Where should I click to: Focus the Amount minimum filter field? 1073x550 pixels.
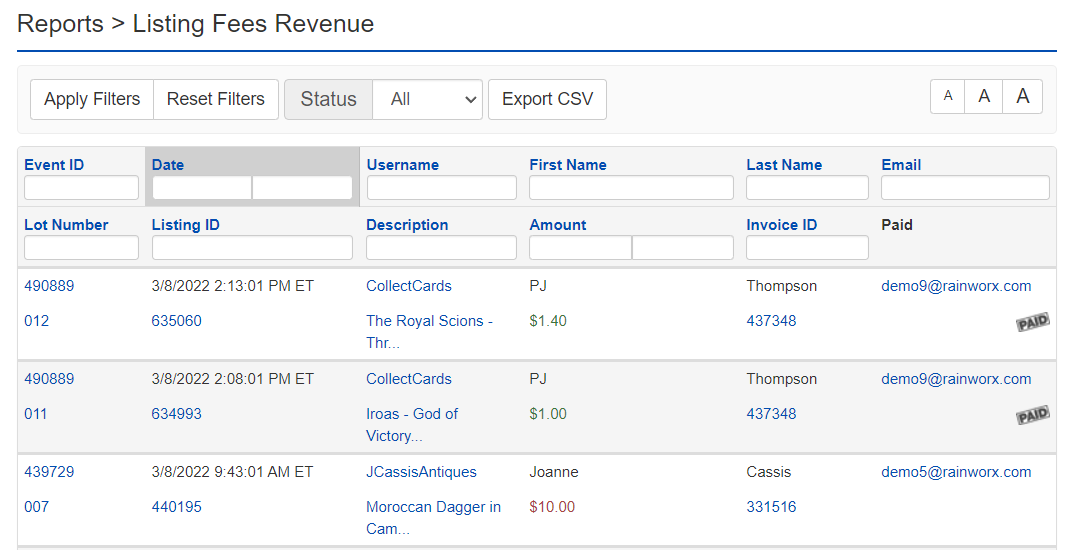coord(580,248)
